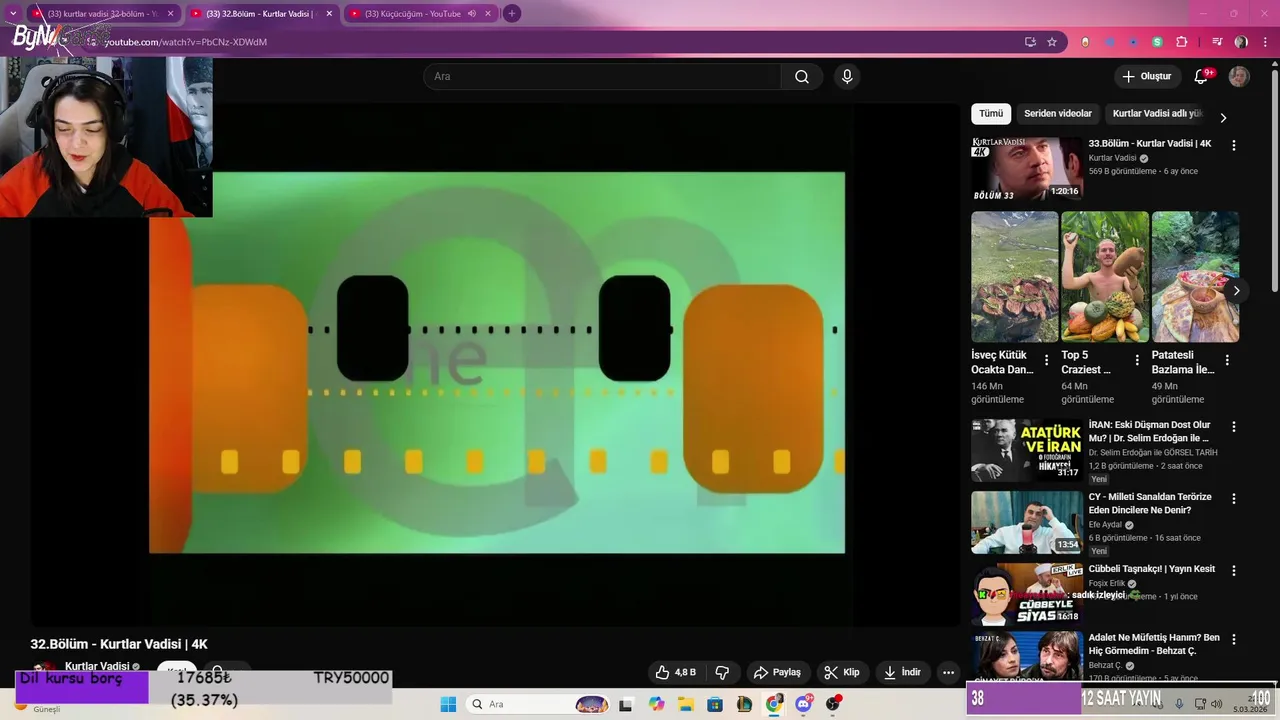The height and width of the screenshot is (720, 1280).
Task: Click the YouTube search magnifier button
Action: tap(801, 77)
